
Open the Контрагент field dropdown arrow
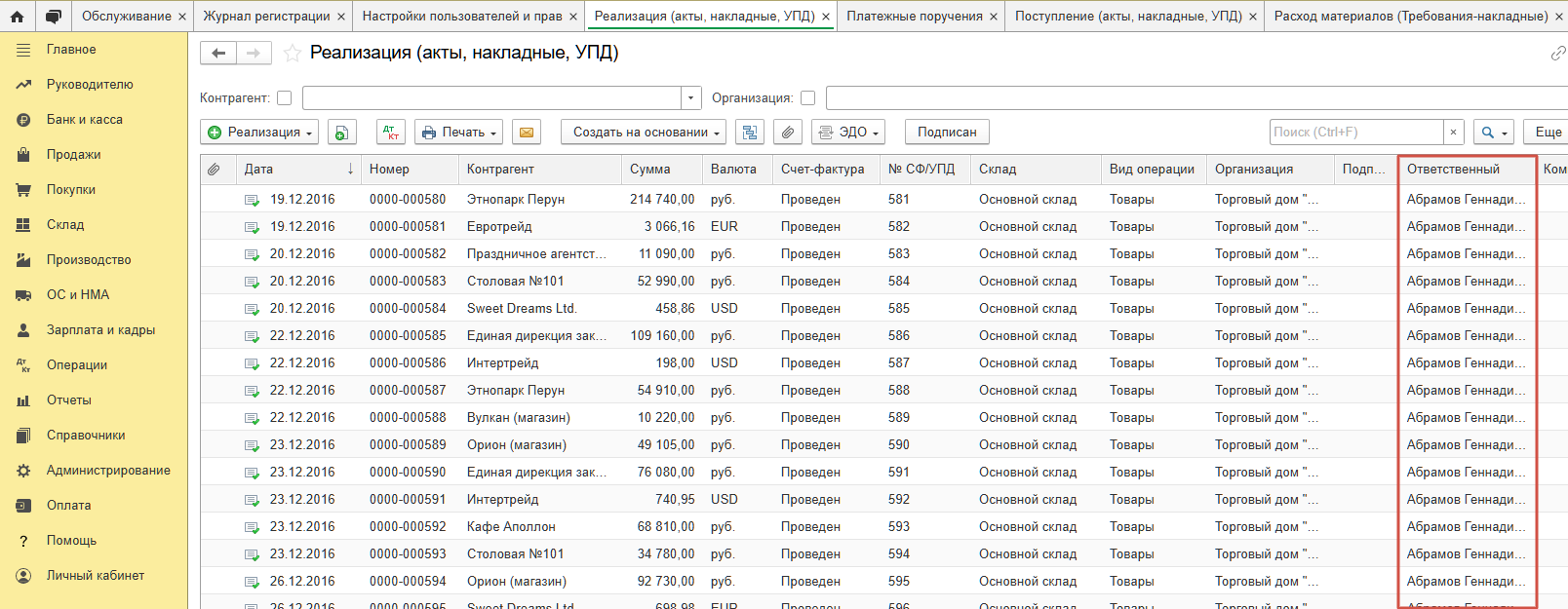(x=691, y=97)
